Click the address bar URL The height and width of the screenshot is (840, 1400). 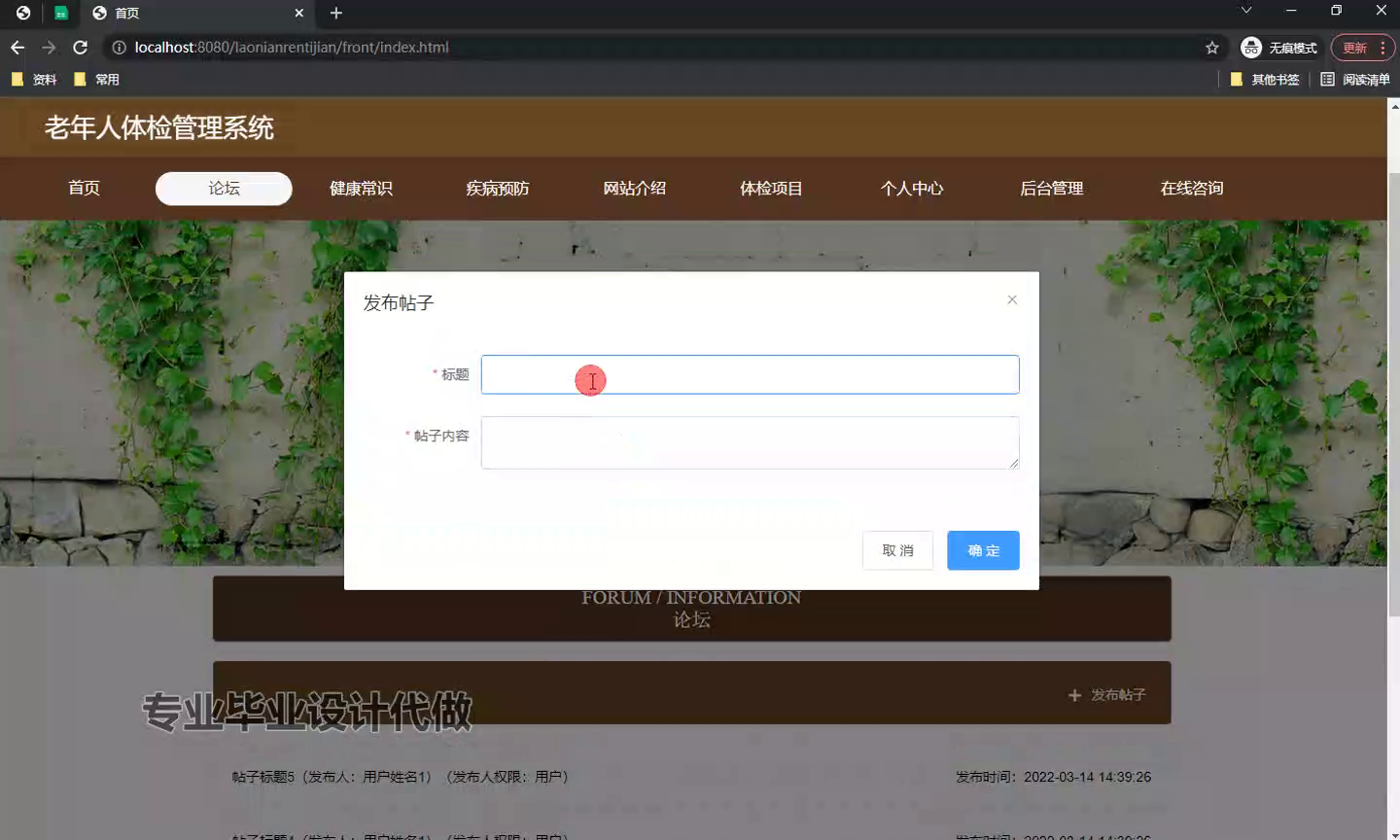[292, 47]
